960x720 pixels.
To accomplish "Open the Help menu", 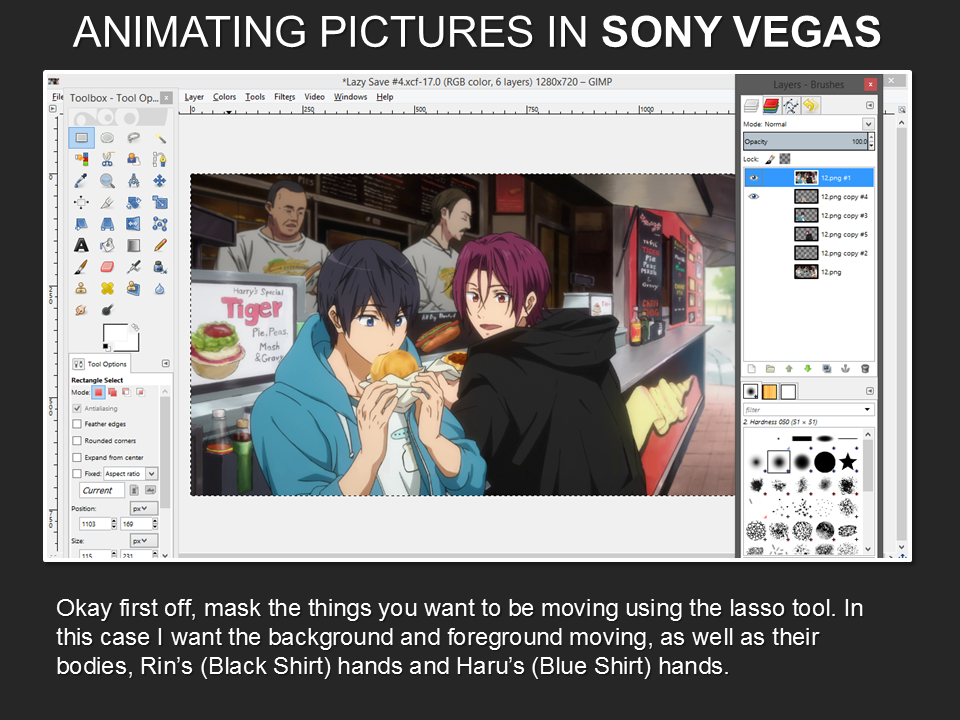I will [x=384, y=97].
